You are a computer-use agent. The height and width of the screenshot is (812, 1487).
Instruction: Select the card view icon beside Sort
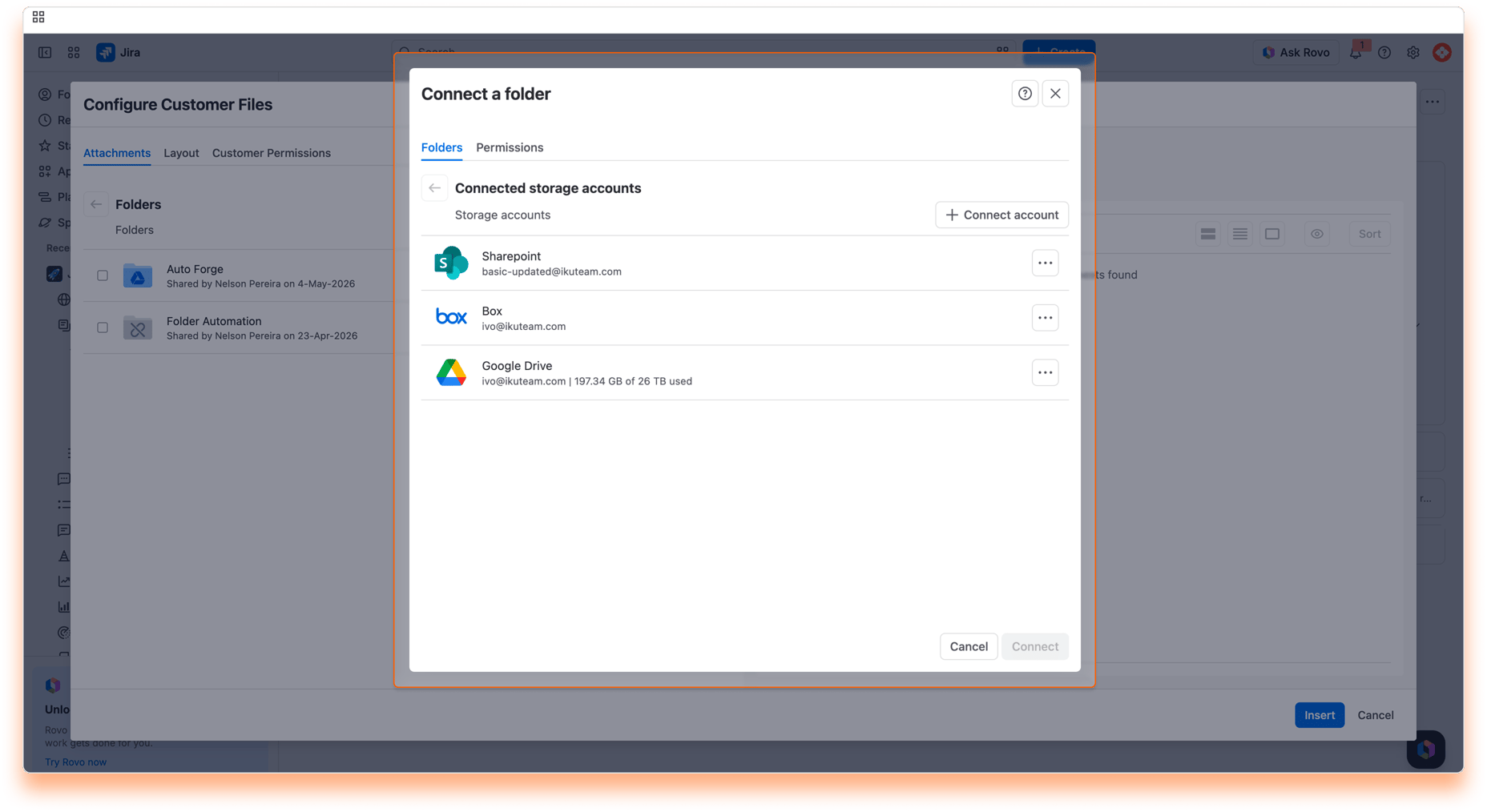pyautogui.click(x=1272, y=234)
